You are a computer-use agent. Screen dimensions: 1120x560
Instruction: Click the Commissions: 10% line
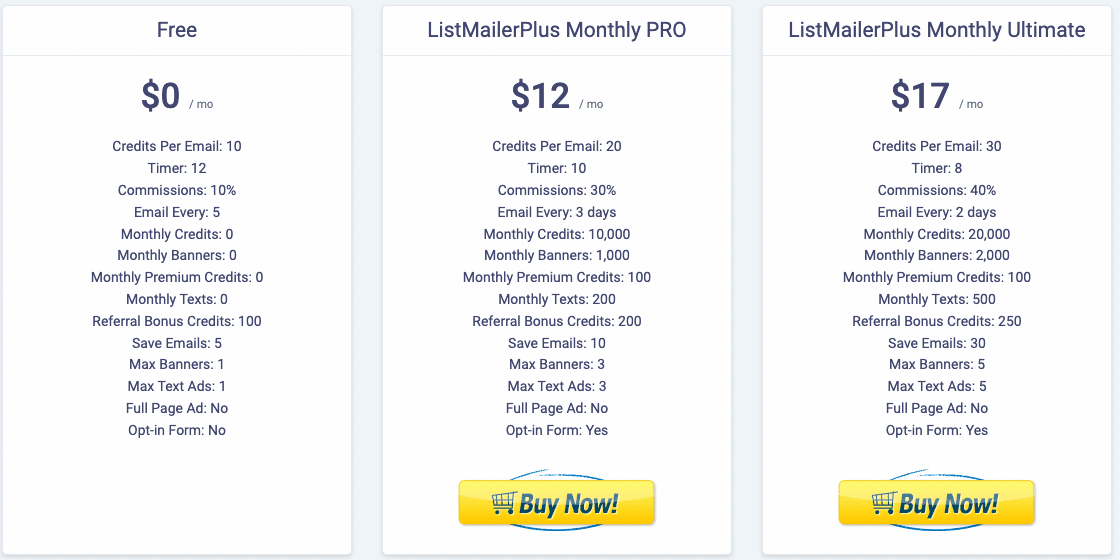[x=177, y=190]
